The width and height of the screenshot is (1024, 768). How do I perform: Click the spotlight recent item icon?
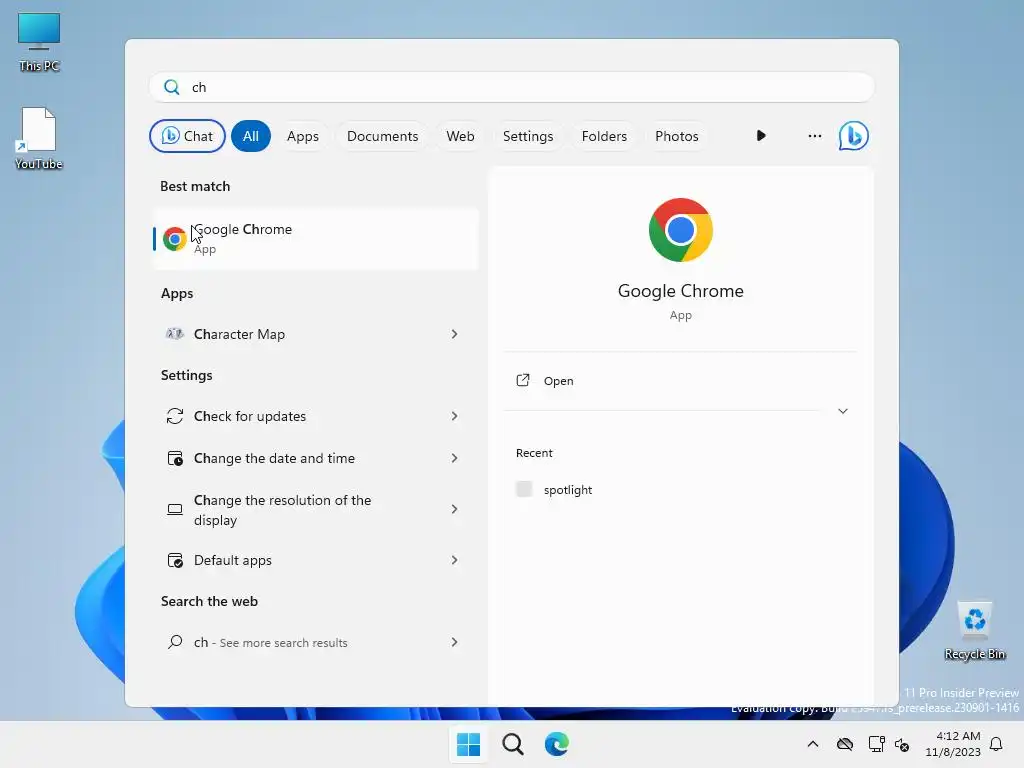point(524,489)
